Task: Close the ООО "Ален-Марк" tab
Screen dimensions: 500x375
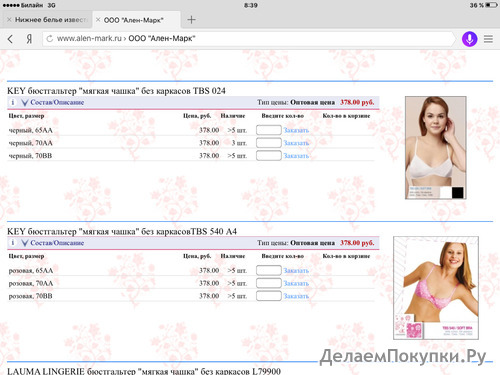Action: [98, 20]
